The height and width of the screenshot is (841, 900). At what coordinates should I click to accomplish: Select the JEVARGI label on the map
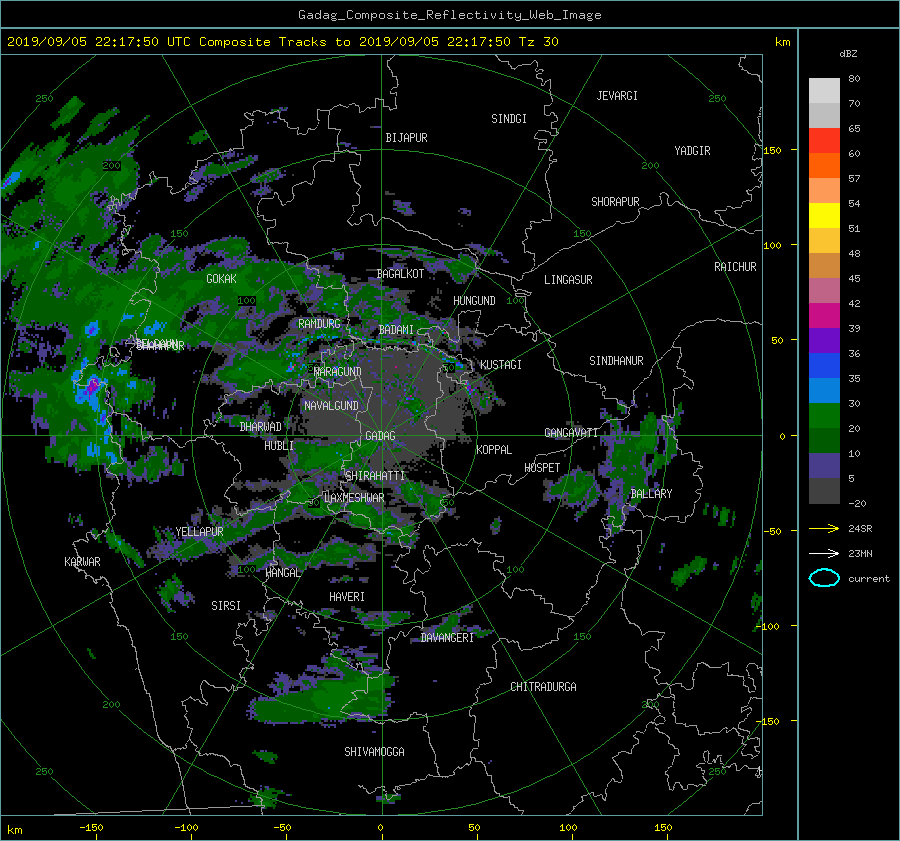pyautogui.click(x=617, y=96)
